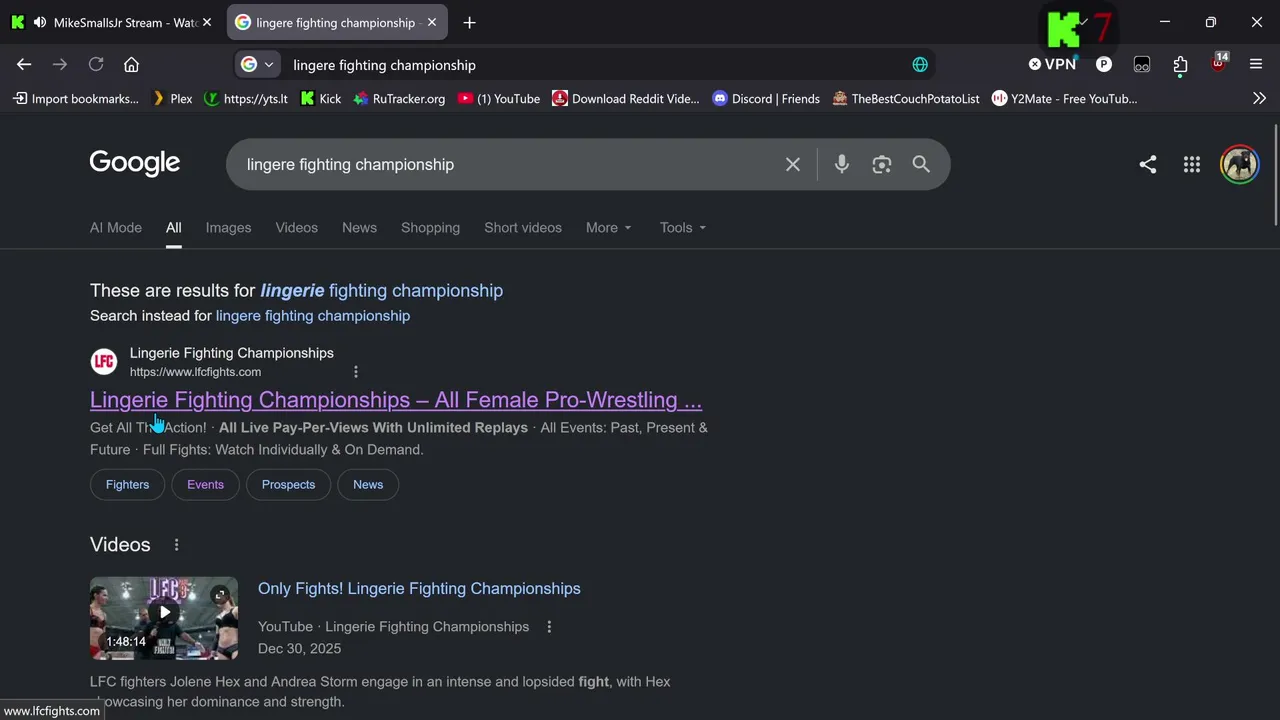Open the Plex bookmark
The height and width of the screenshot is (720, 1280).
[172, 98]
